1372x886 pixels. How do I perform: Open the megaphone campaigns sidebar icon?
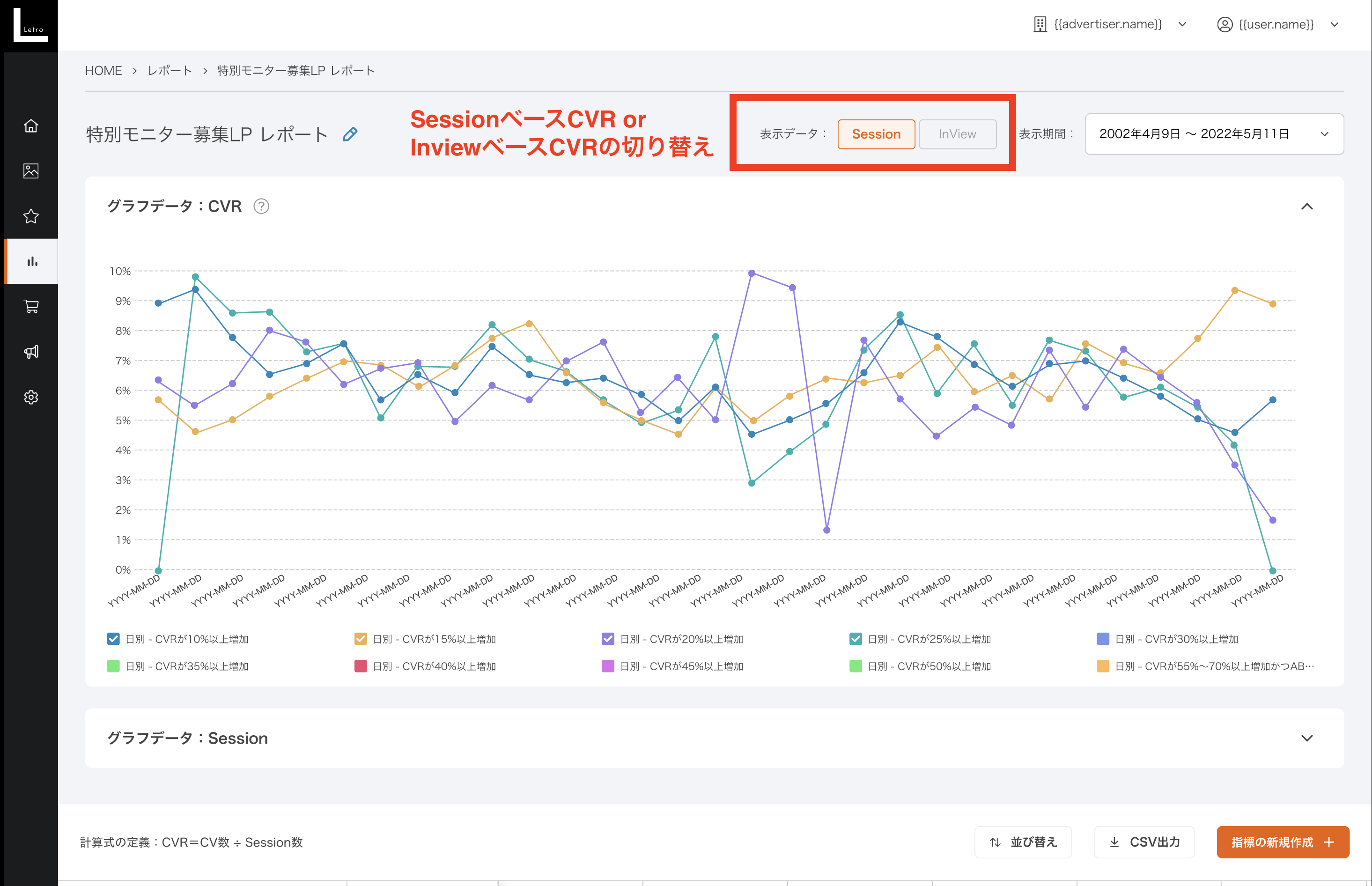[x=31, y=352]
